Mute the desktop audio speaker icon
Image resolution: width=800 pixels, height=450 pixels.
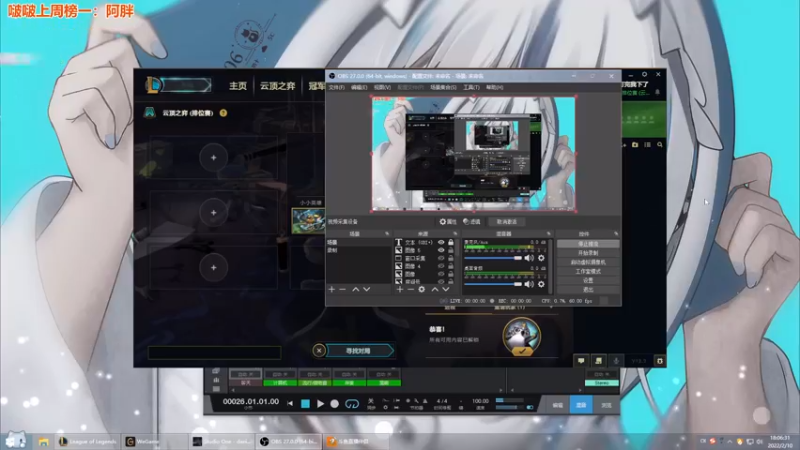(x=529, y=284)
